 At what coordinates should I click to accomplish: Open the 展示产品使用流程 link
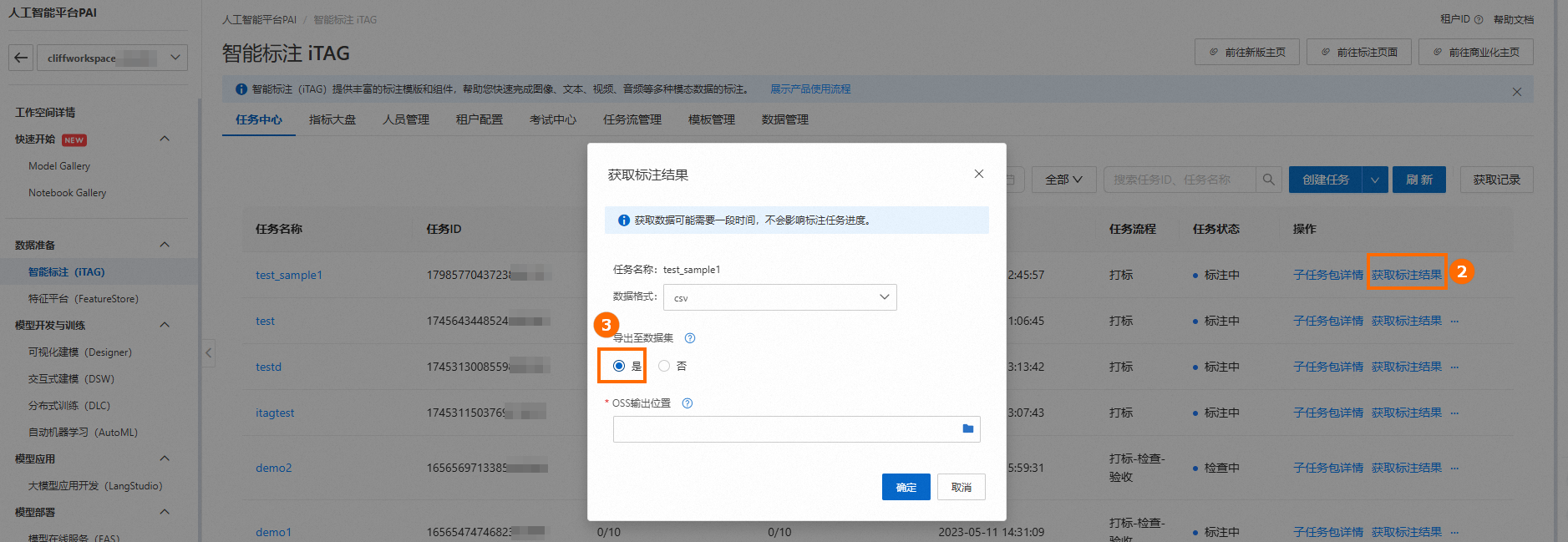click(x=810, y=89)
